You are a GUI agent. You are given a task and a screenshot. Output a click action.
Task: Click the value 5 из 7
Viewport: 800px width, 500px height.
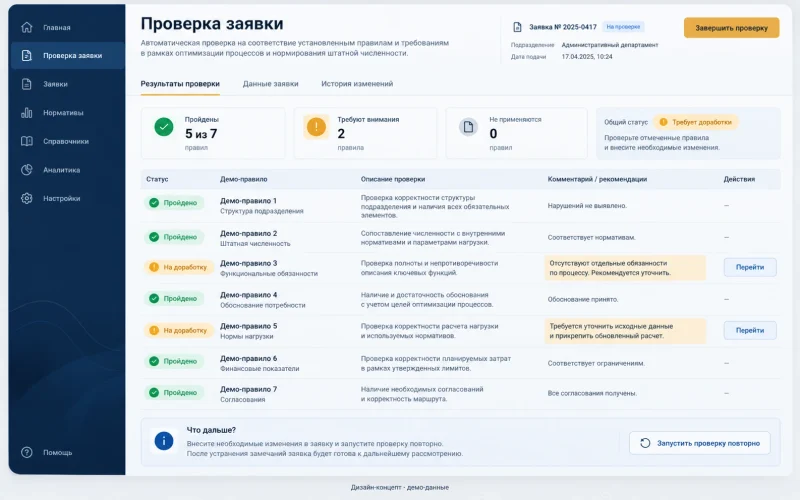[x=201, y=134]
